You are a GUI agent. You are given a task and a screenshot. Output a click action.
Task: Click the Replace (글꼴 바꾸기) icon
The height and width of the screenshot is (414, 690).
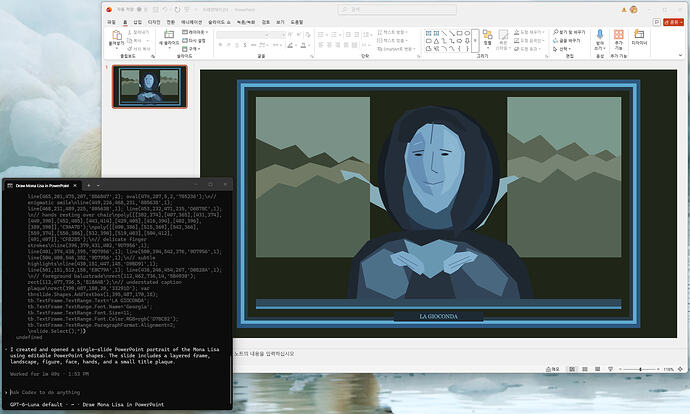click(x=555, y=40)
